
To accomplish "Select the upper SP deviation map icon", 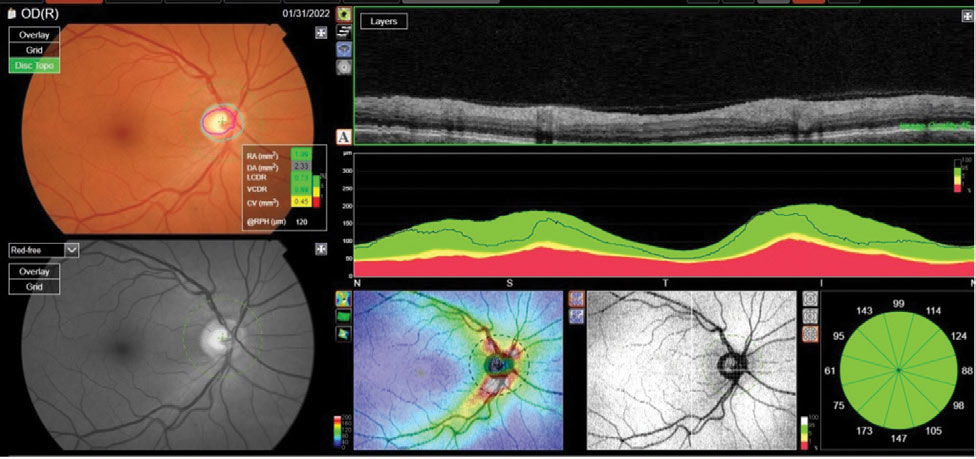I will [576, 299].
